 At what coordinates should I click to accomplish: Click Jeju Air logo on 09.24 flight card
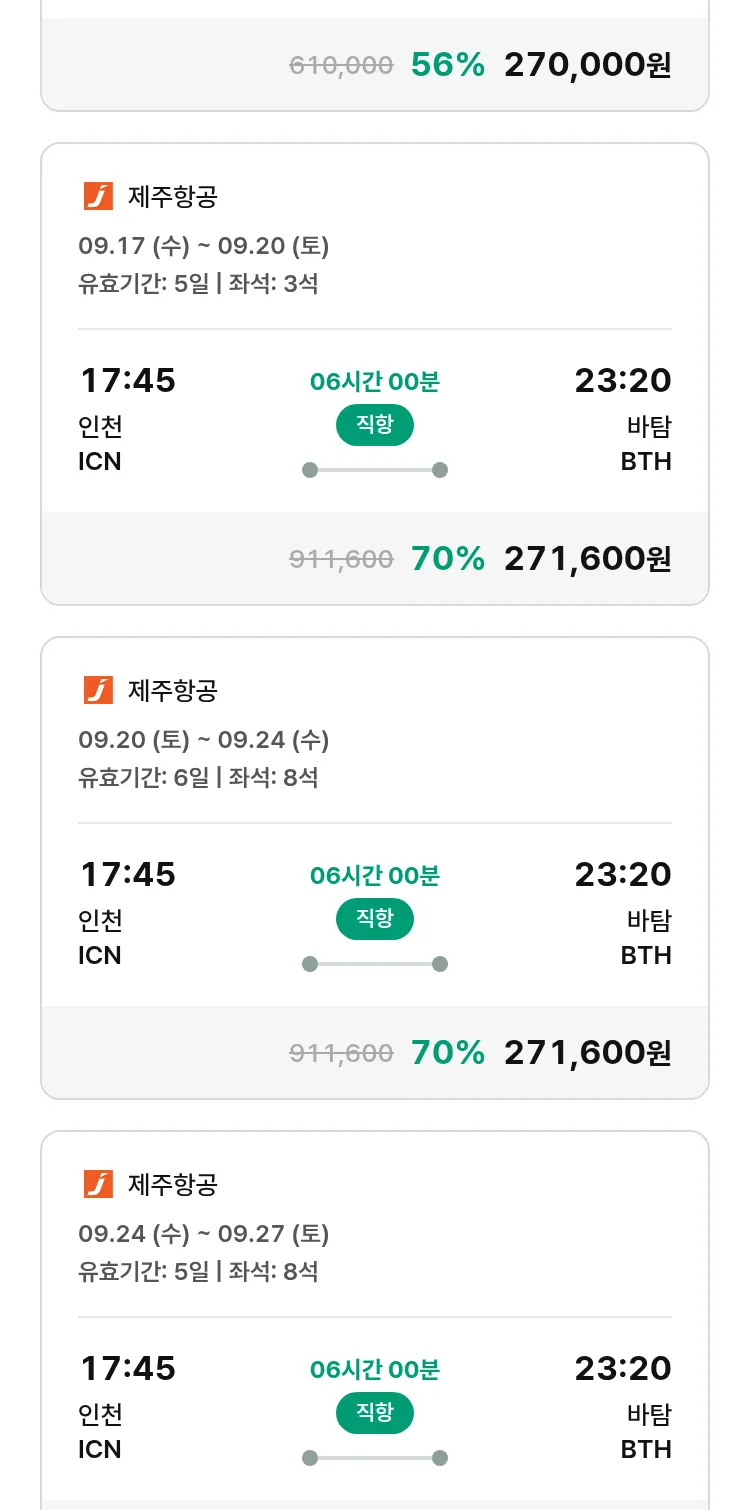98,1184
